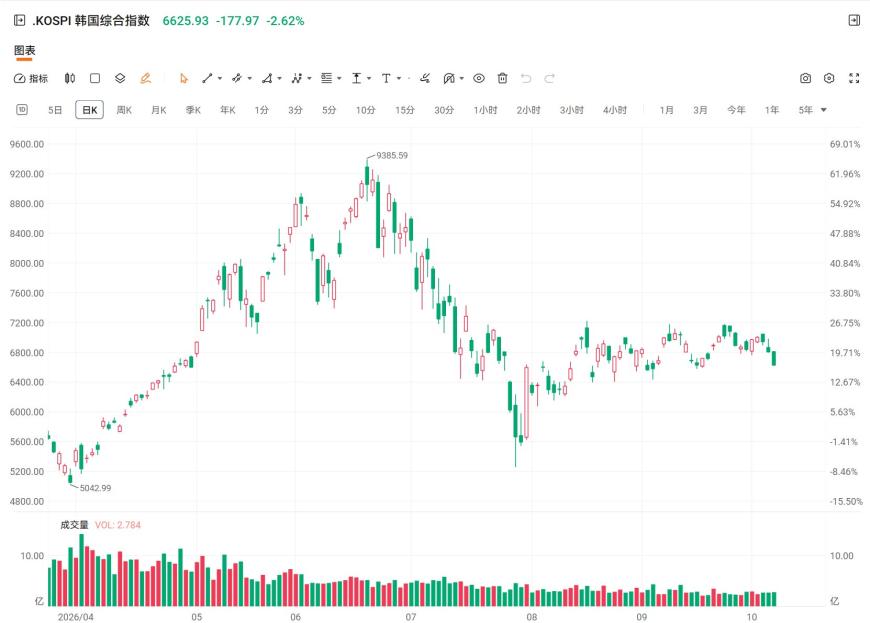This screenshot has width=870, height=623.
Task: Select the Fibonacci levels drawing tool
Action: click(x=327, y=78)
